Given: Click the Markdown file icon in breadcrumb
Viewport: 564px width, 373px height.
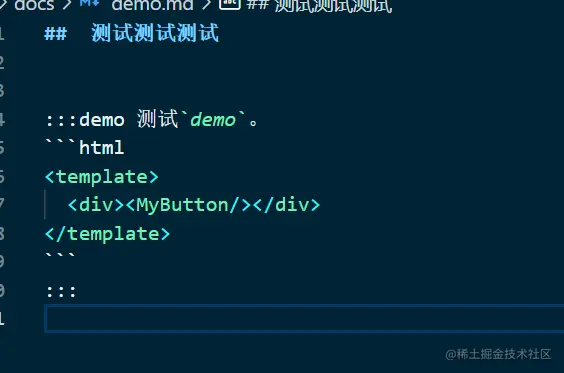Looking at the screenshot, I should pyautogui.click(x=89, y=3).
